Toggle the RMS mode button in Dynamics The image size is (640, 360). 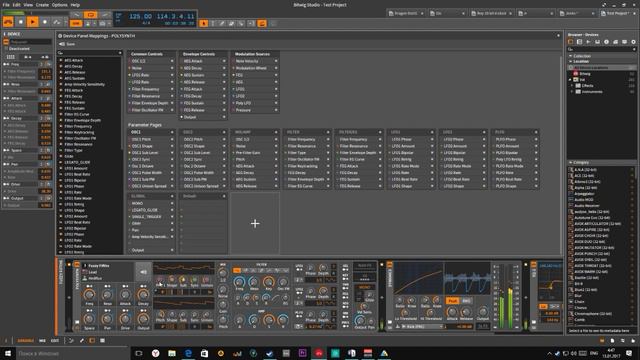pos(466,301)
